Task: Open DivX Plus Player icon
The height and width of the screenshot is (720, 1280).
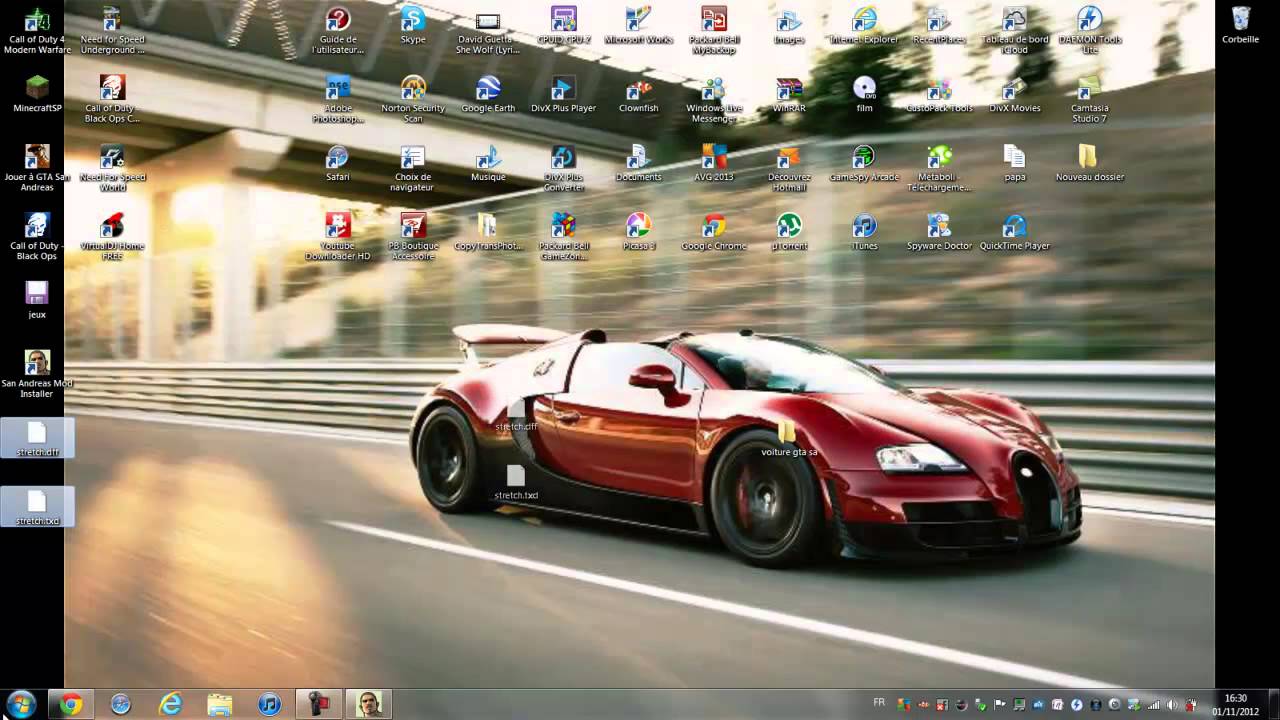Action: click(563, 95)
